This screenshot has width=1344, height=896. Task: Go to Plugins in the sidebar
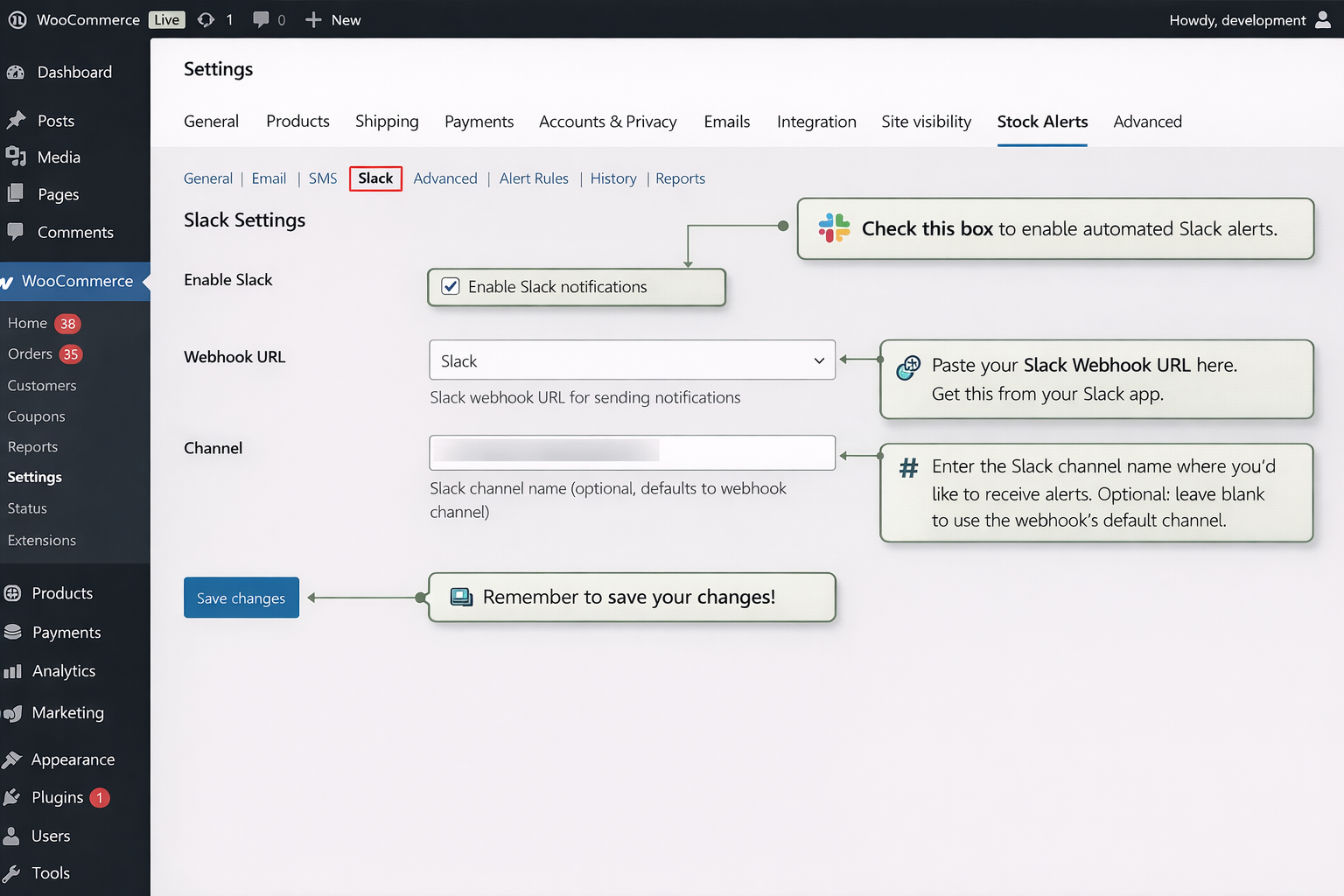click(x=57, y=797)
